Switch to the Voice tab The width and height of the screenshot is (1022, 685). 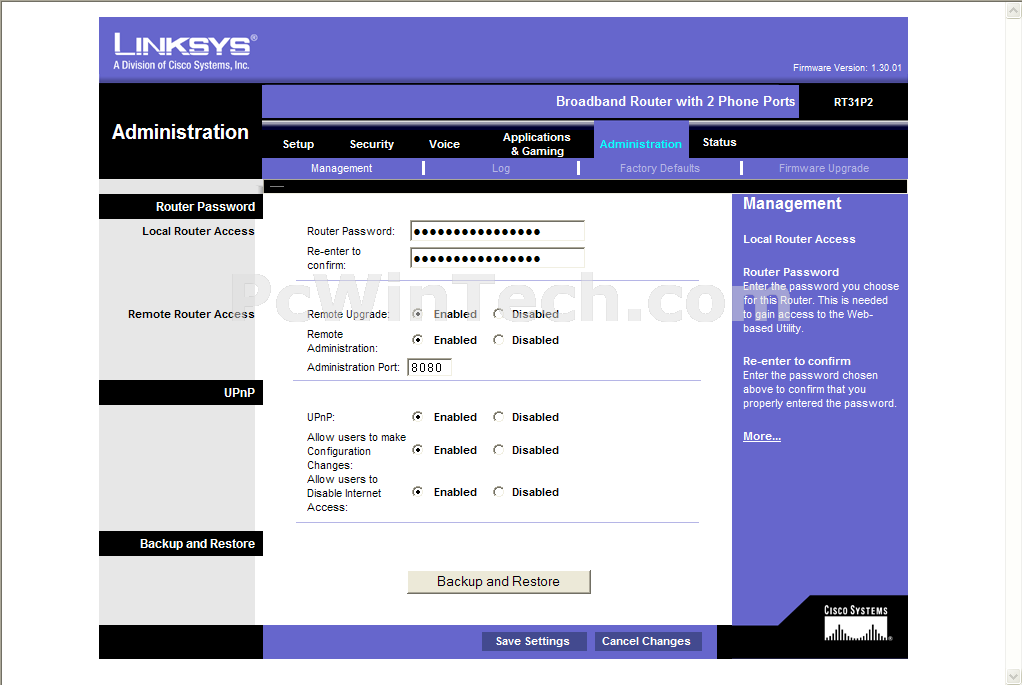click(444, 144)
